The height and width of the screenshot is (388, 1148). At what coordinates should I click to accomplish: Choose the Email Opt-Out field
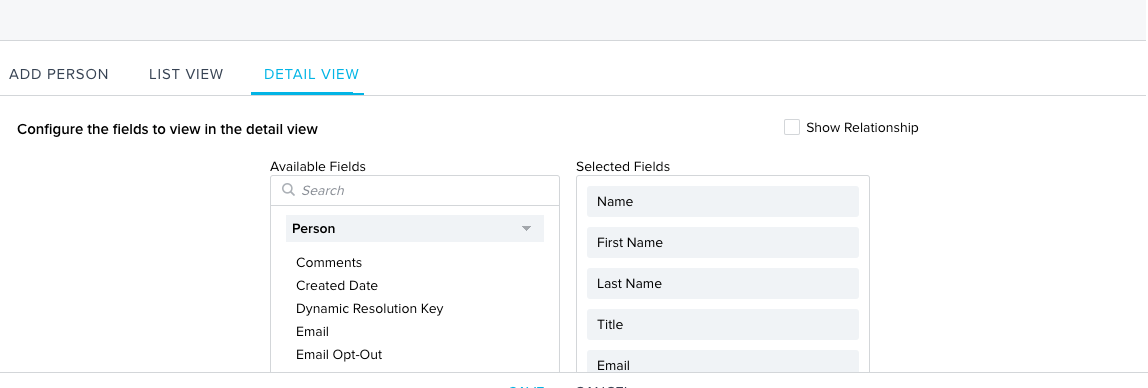(x=339, y=354)
